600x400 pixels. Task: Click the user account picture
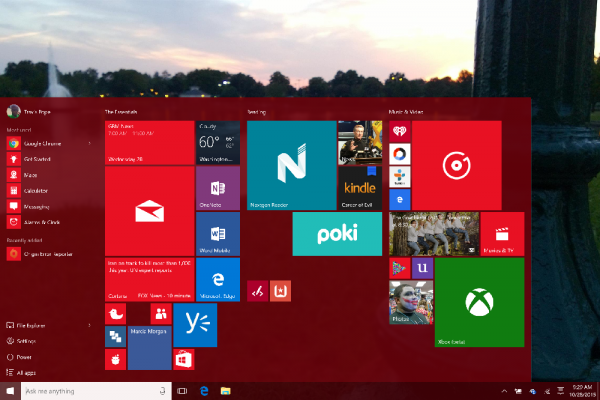click(13, 111)
